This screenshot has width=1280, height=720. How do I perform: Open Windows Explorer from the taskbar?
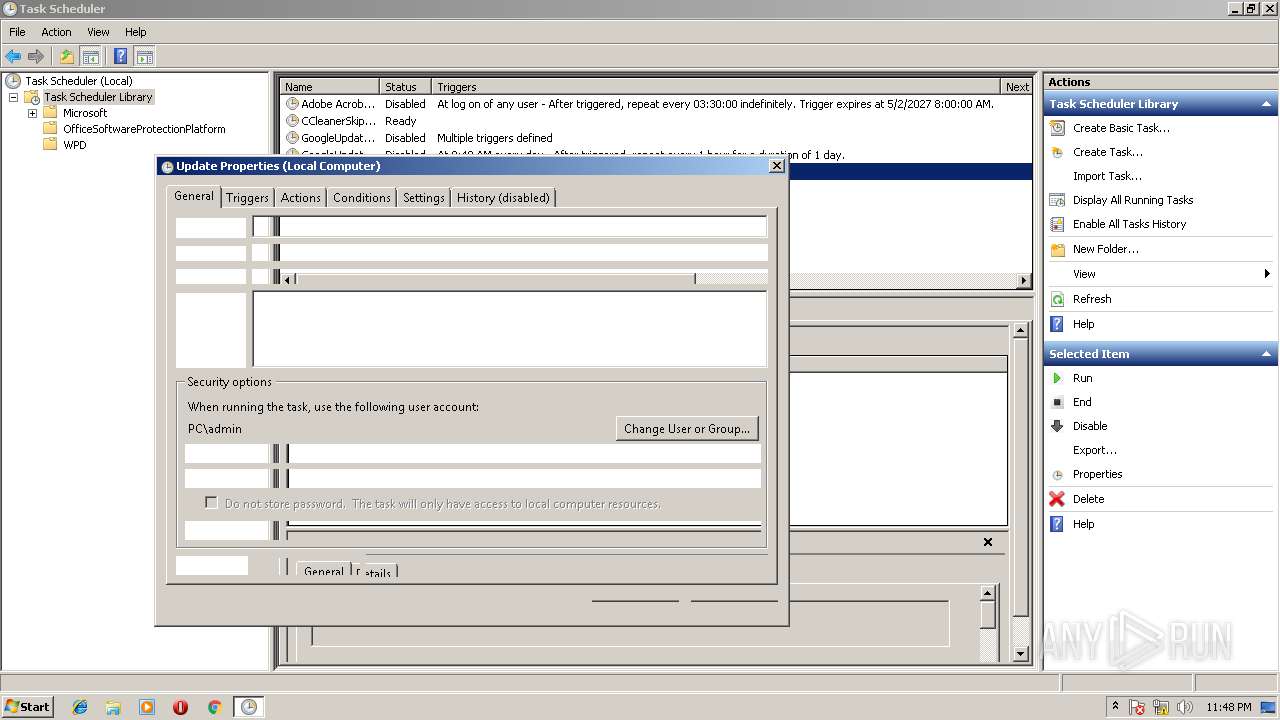(113, 707)
